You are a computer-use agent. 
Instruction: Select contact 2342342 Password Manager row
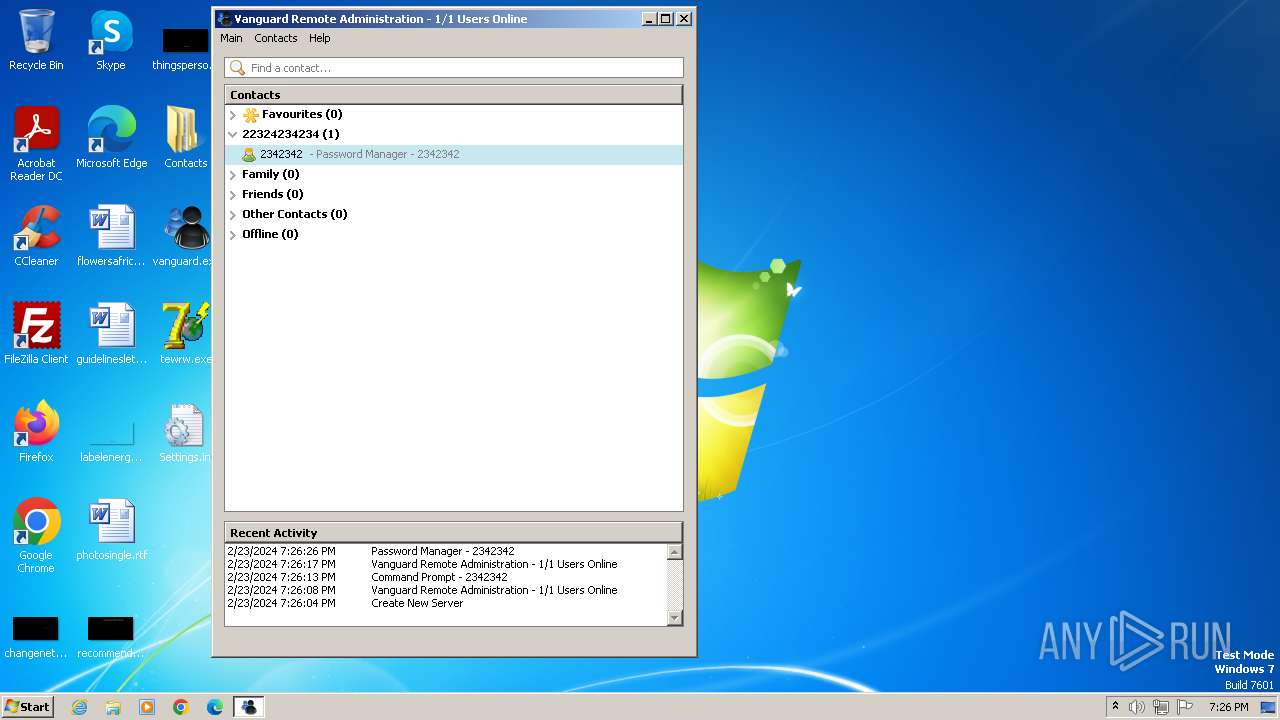click(454, 155)
